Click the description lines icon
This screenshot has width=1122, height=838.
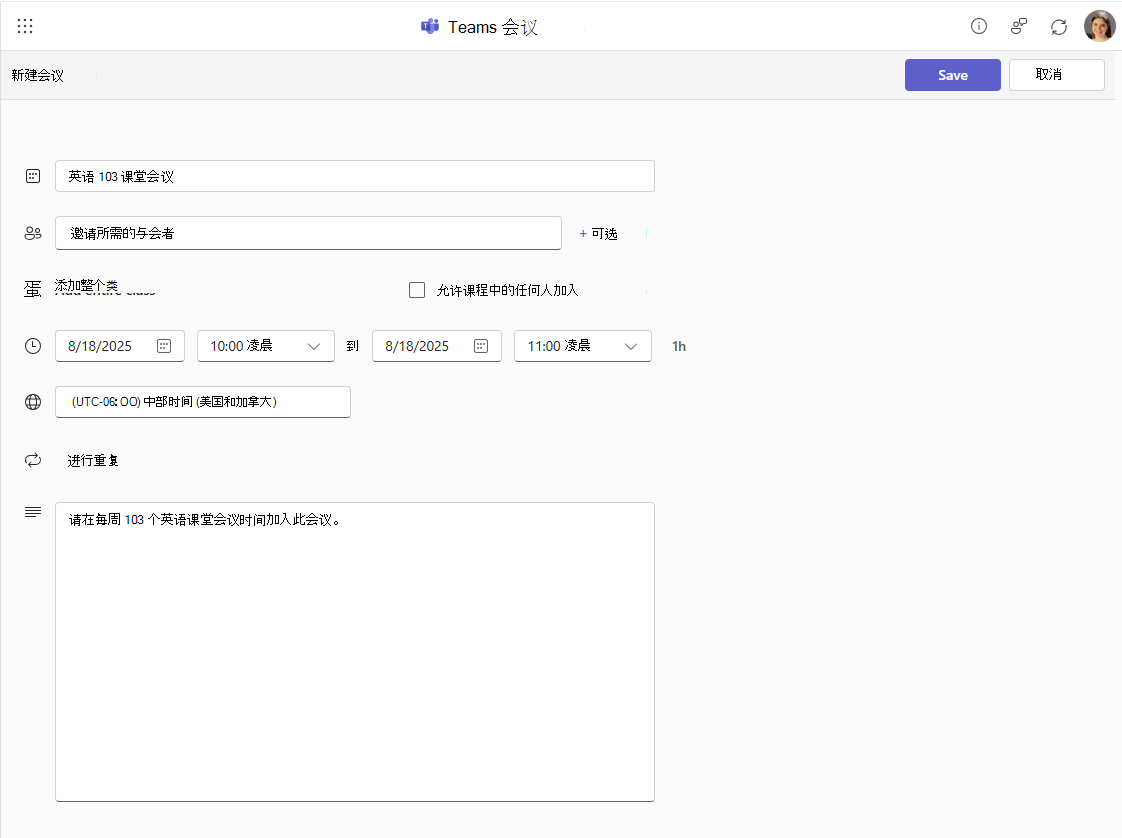[x=33, y=512]
